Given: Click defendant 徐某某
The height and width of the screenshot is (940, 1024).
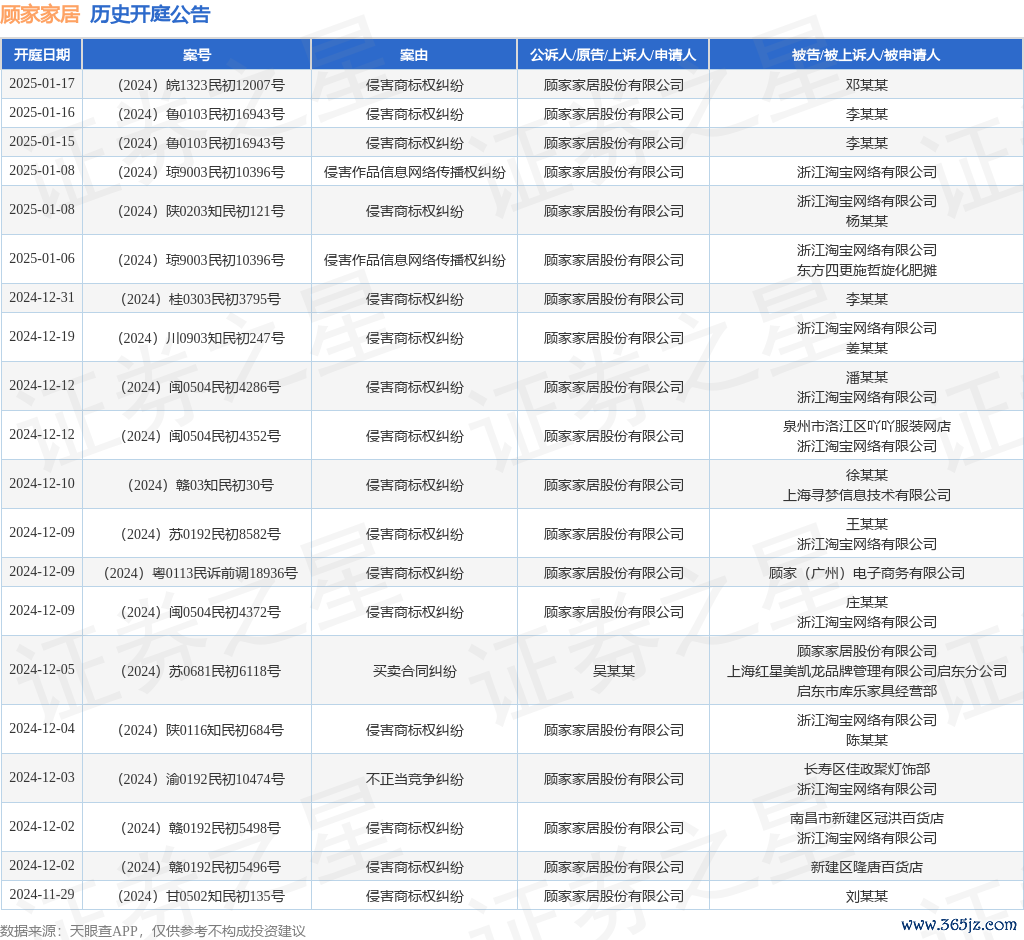Looking at the screenshot, I should point(867,475).
